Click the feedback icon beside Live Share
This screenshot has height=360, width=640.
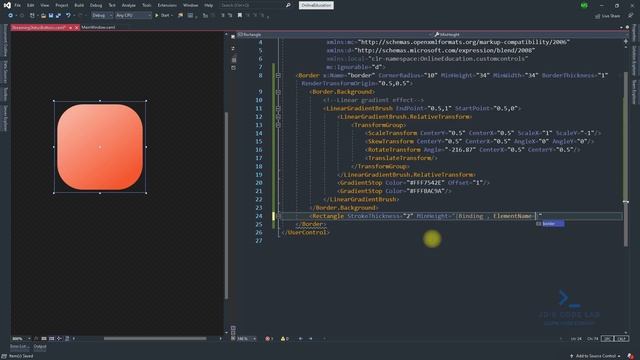[x=631, y=16]
